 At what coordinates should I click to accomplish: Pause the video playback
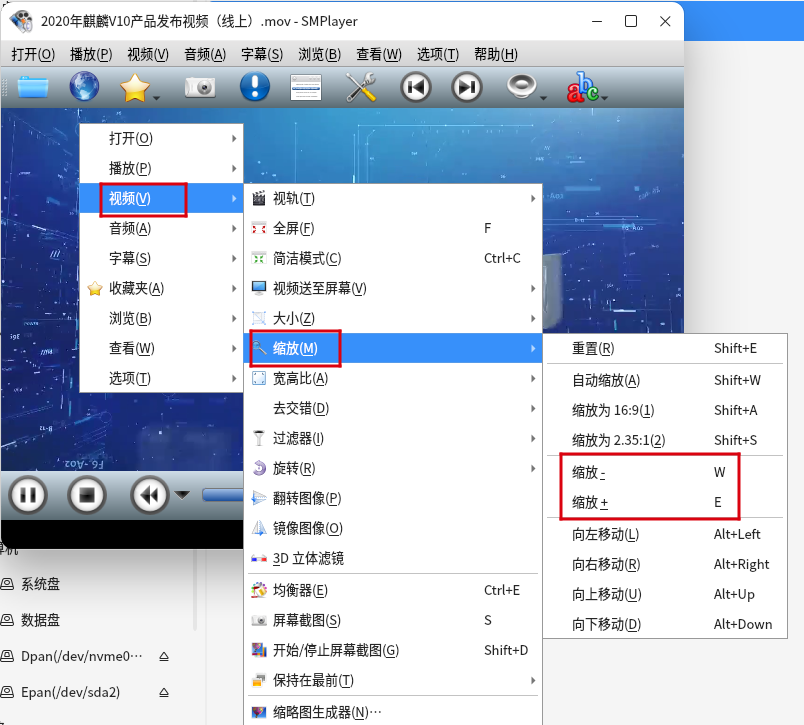pyautogui.click(x=29, y=494)
